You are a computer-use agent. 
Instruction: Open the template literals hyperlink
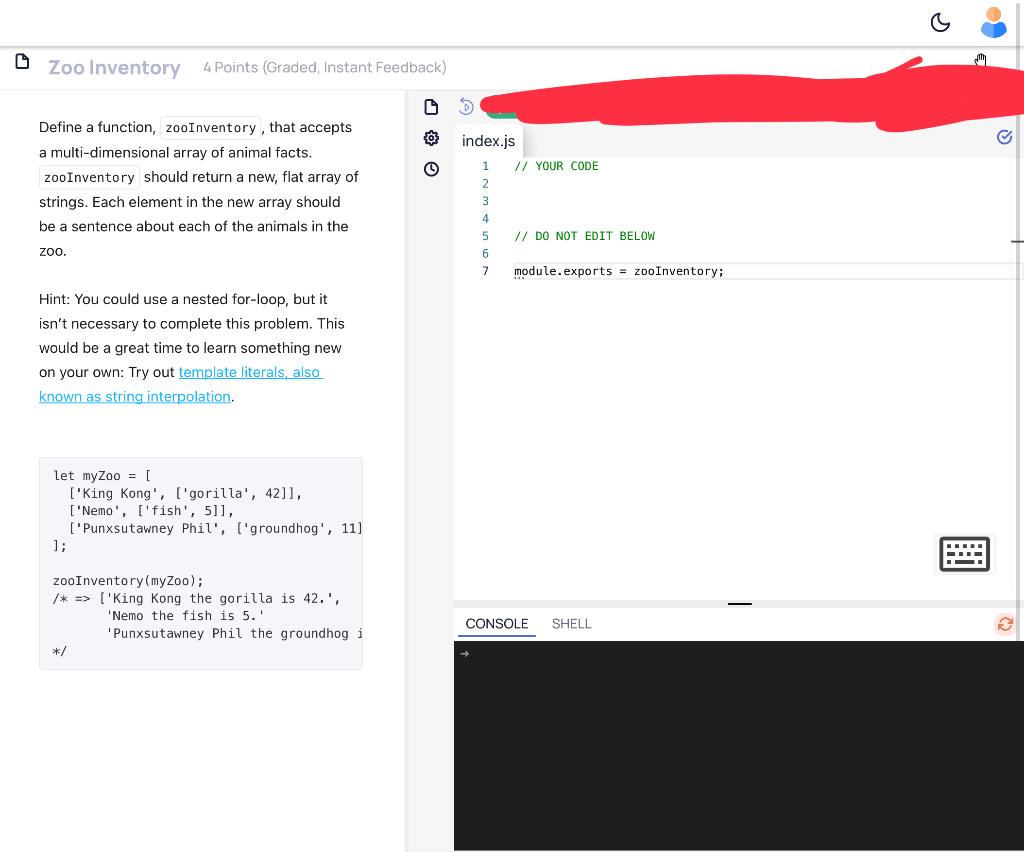point(250,372)
